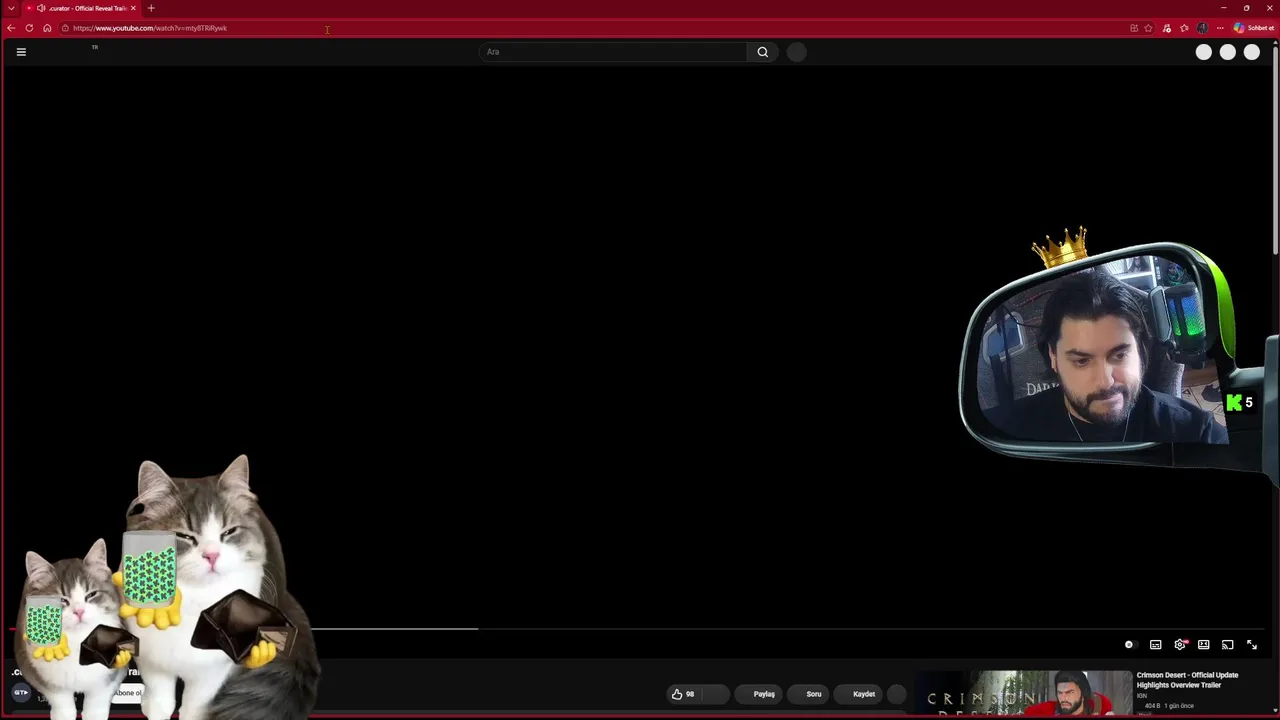Open the music extension icon in toolbar
Viewport: 1280px width, 720px height.
point(1166,28)
